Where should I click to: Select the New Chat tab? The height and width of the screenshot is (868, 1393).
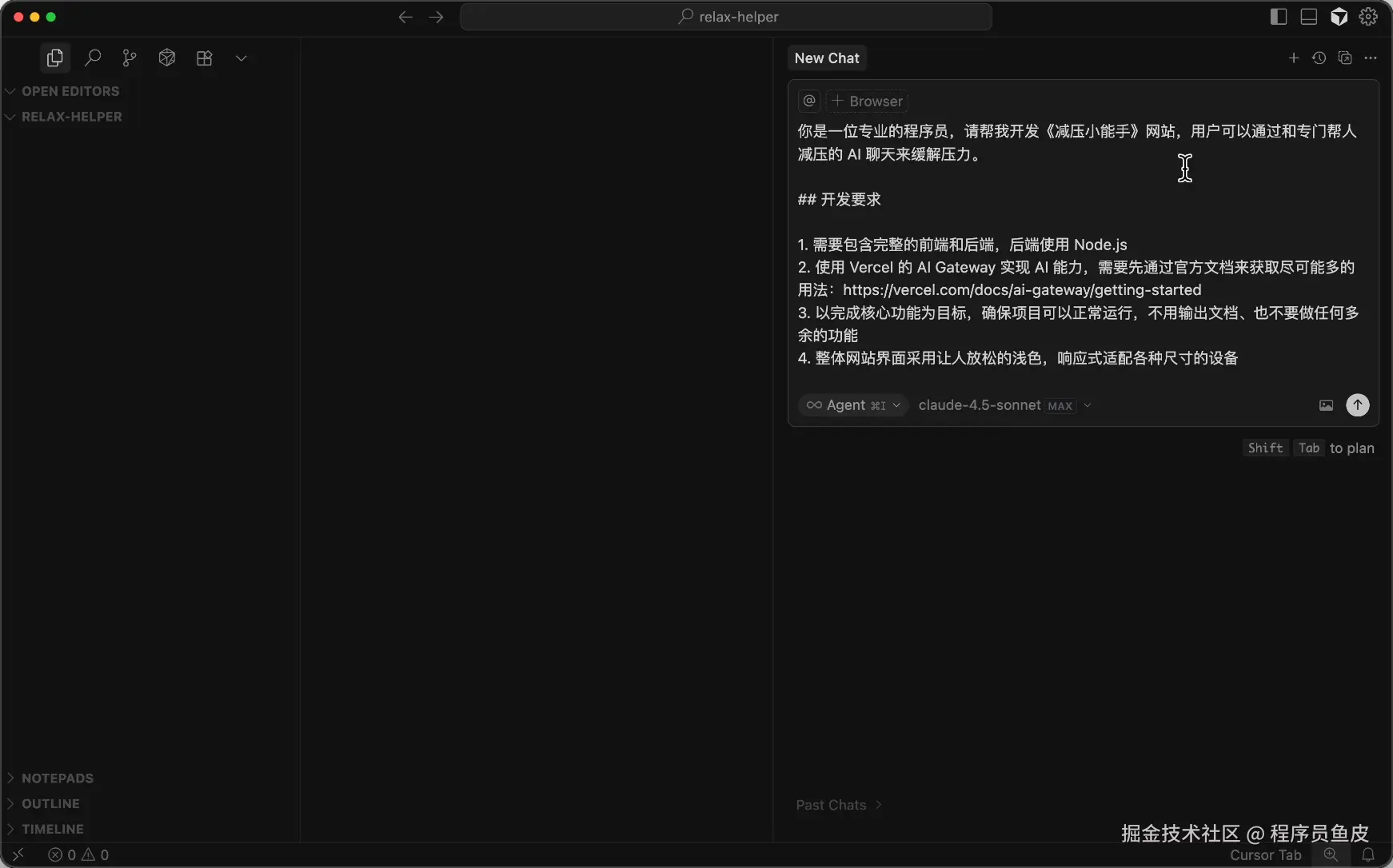(827, 58)
